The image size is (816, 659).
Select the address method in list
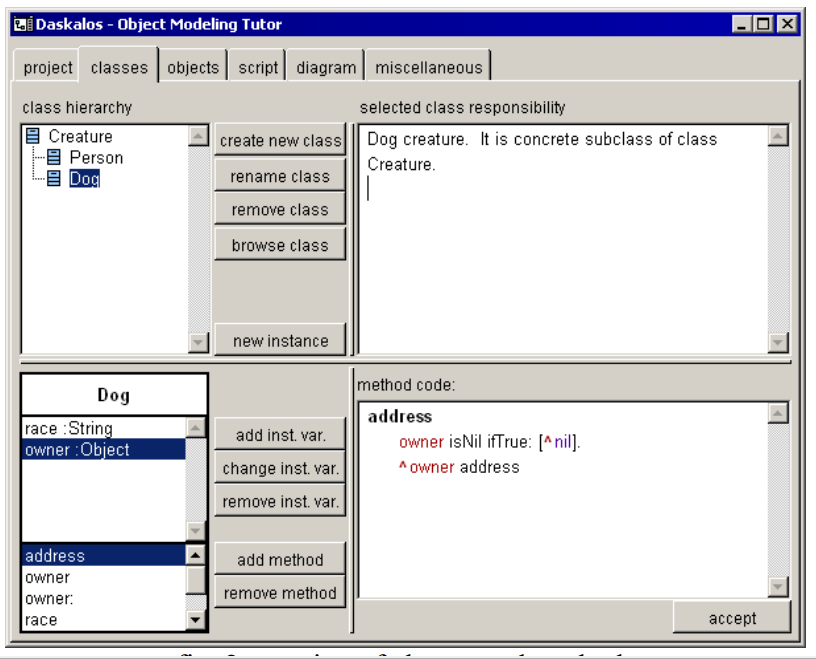(104, 555)
